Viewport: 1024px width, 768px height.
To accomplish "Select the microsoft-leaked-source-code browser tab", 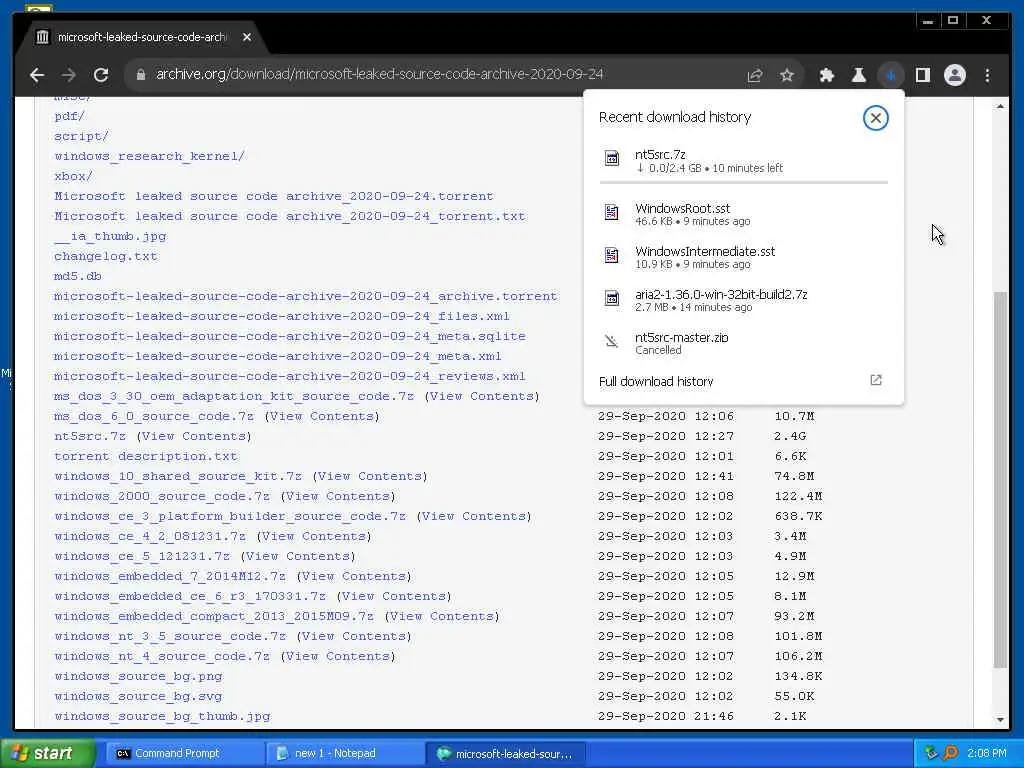I will coord(141,37).
